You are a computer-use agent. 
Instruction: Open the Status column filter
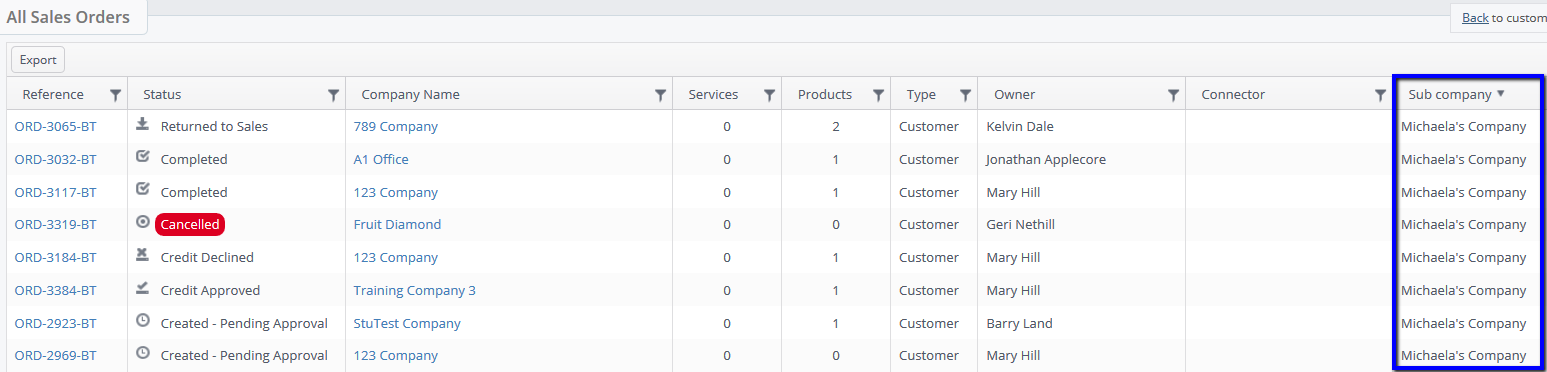point(334,95)
